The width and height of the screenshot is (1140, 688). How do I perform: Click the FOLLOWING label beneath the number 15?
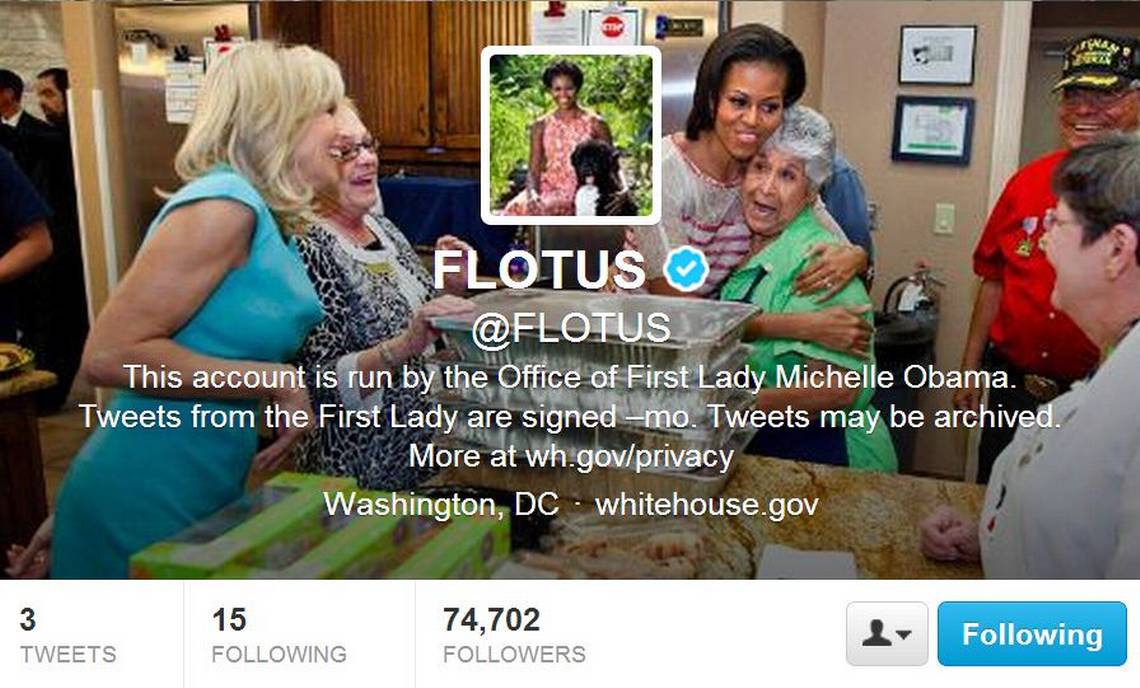click(279, 655)
